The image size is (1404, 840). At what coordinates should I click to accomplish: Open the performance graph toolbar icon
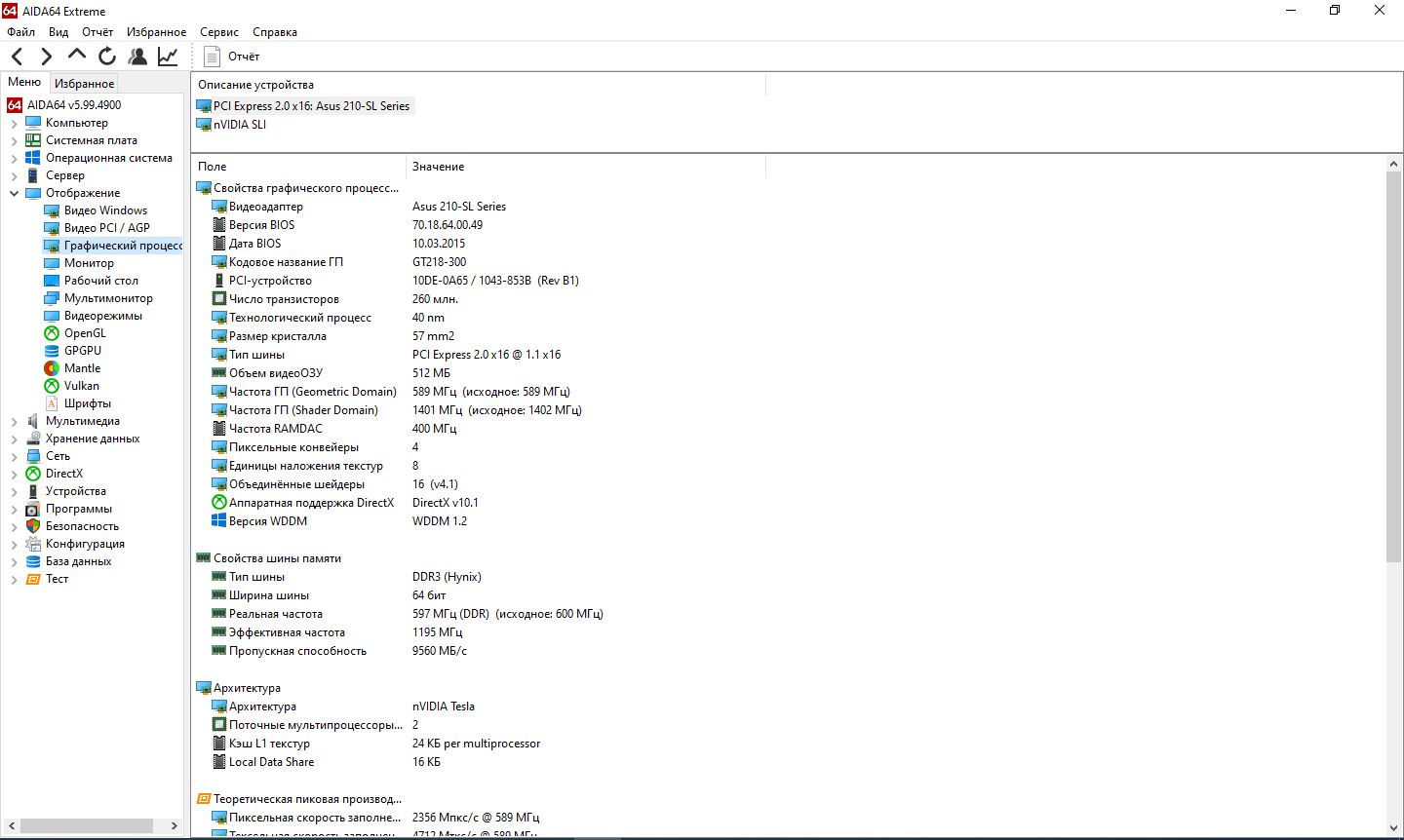168,57
